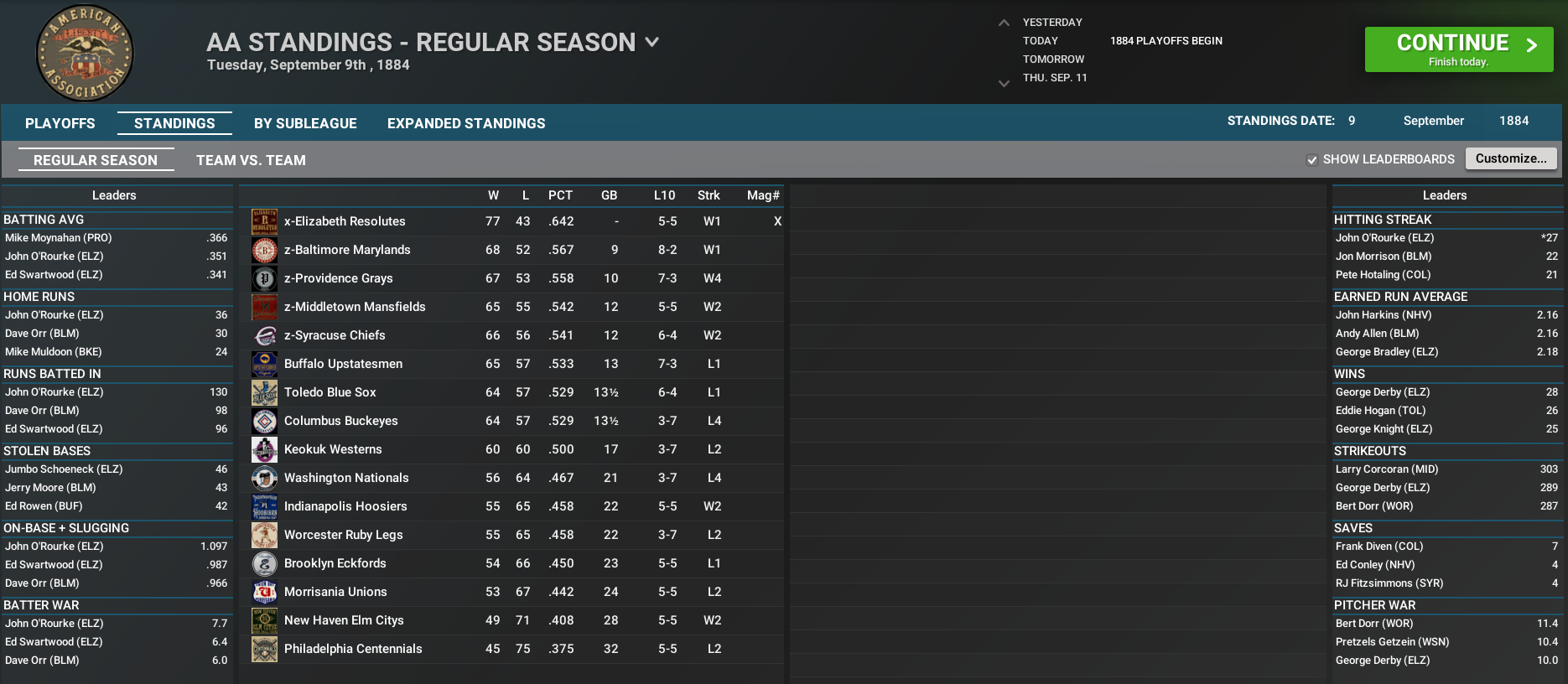
Task: Click the Columbus Buckeyes team logo
Action: [x=265, y=421]
